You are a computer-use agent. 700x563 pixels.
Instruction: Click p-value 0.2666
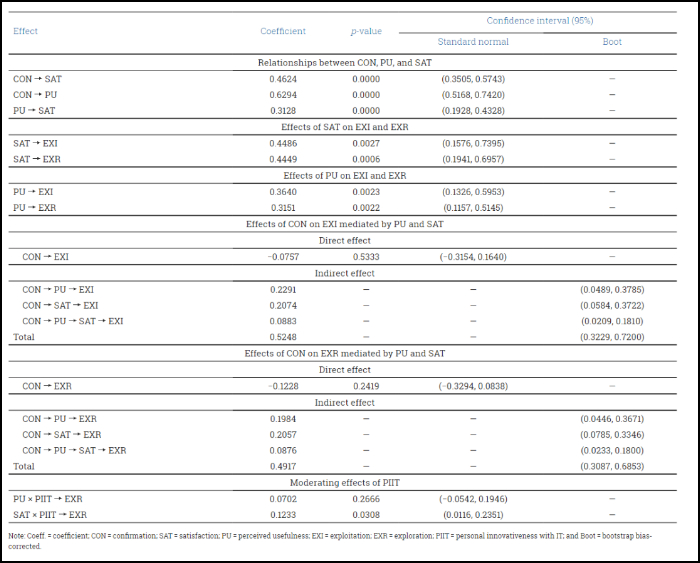[x=366, y=499]
